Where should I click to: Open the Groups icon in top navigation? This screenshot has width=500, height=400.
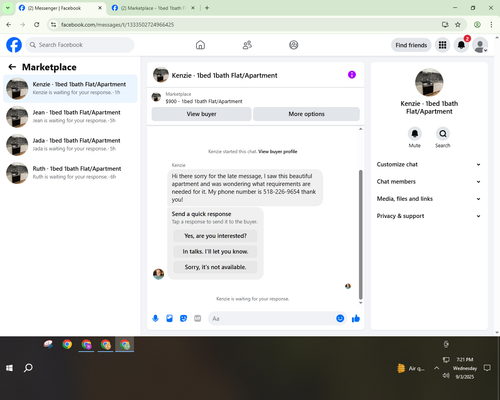coord(294,45)
